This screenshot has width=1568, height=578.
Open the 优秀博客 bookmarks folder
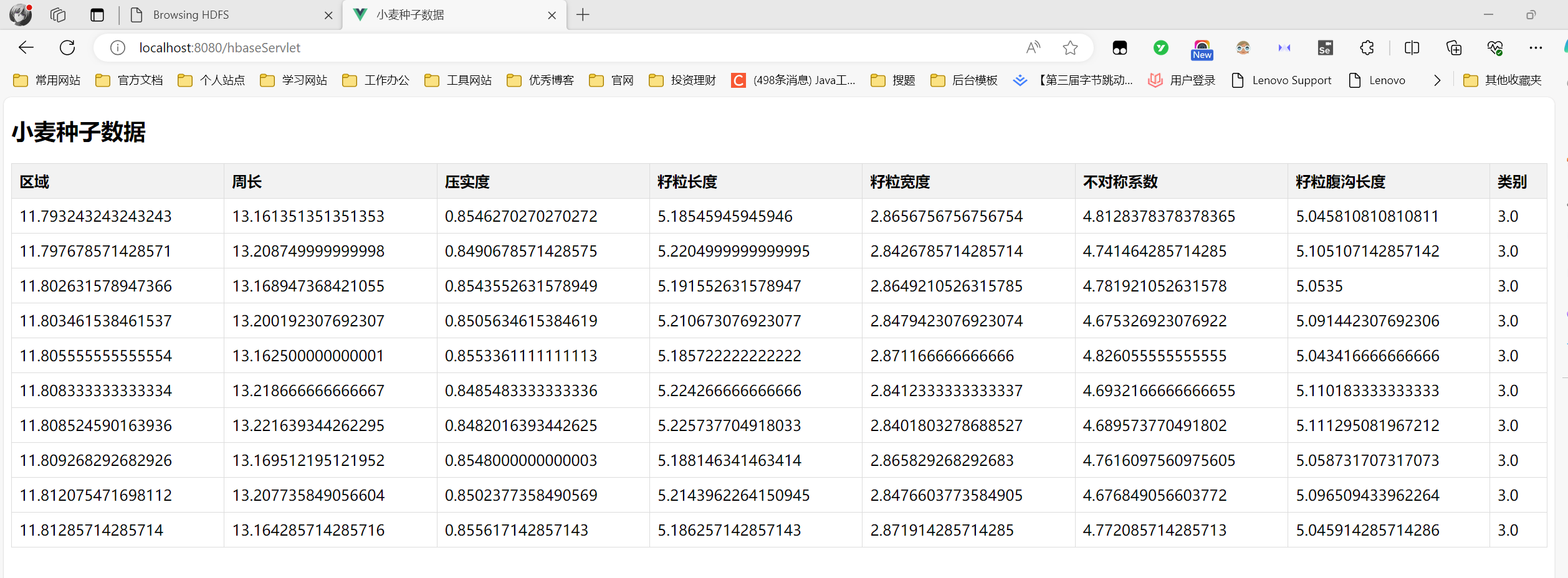pos(540,80)
